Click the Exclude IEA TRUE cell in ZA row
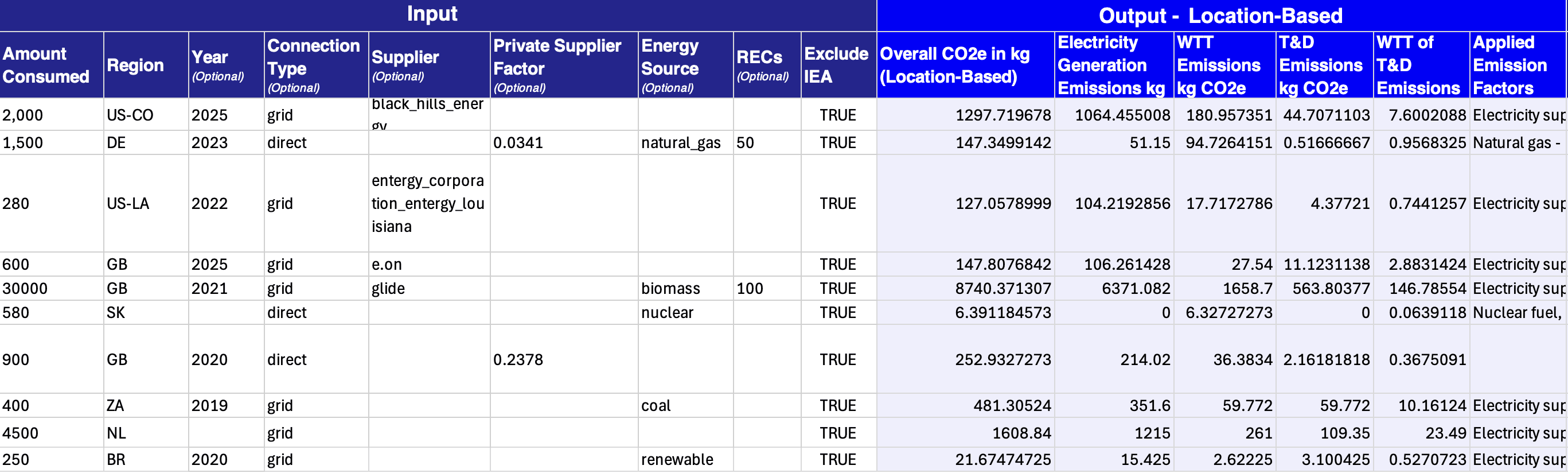1568x473 pixels. [837, 405]
